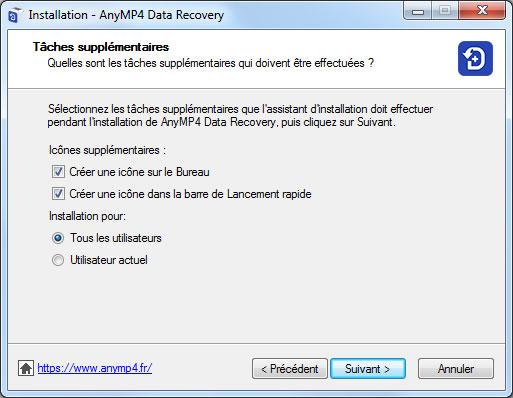Open the https://www.anymp4.fr/ link
The width and height of the screenshot is (513, 398).
pos(95,368)
